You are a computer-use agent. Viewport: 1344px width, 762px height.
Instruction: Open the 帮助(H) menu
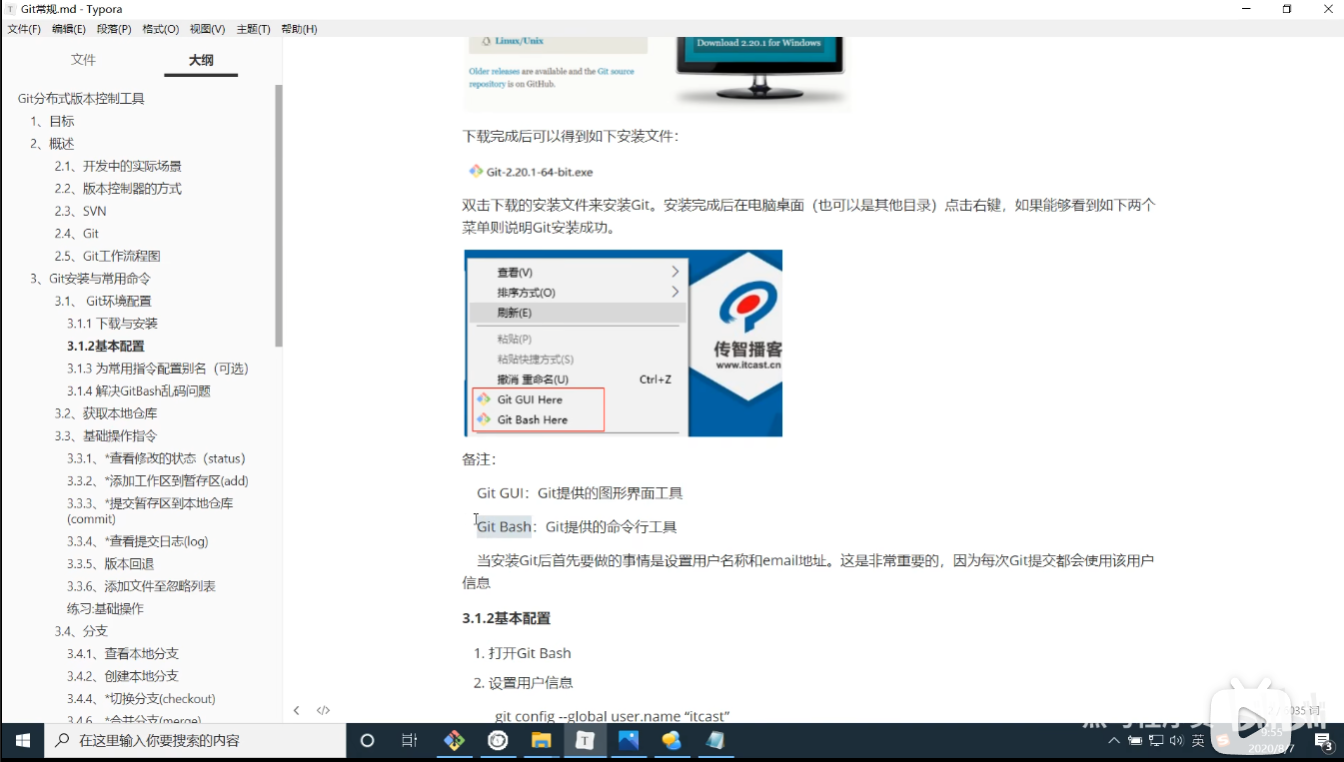click(x=299, y=29)
